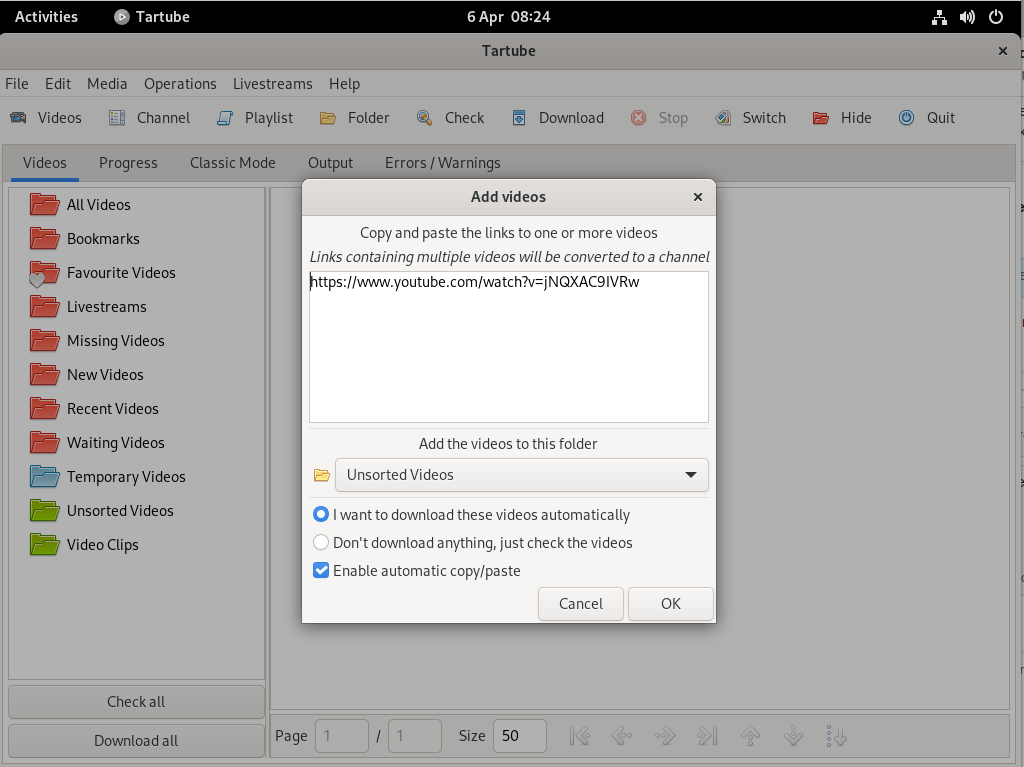Select the All Videos folder icon
Screen dimensions: 1024x767
click(x=44, y=204)
